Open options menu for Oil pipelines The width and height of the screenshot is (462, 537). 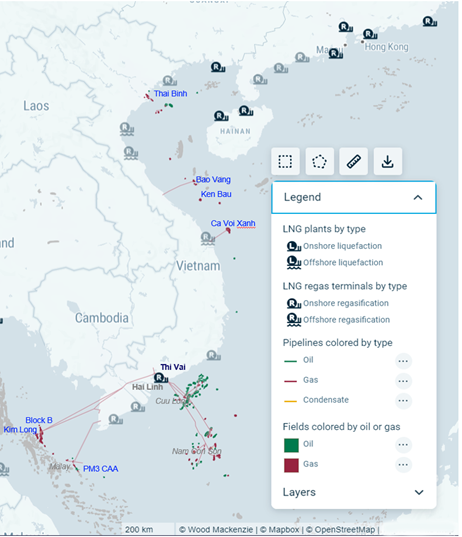tap(403, 361)
